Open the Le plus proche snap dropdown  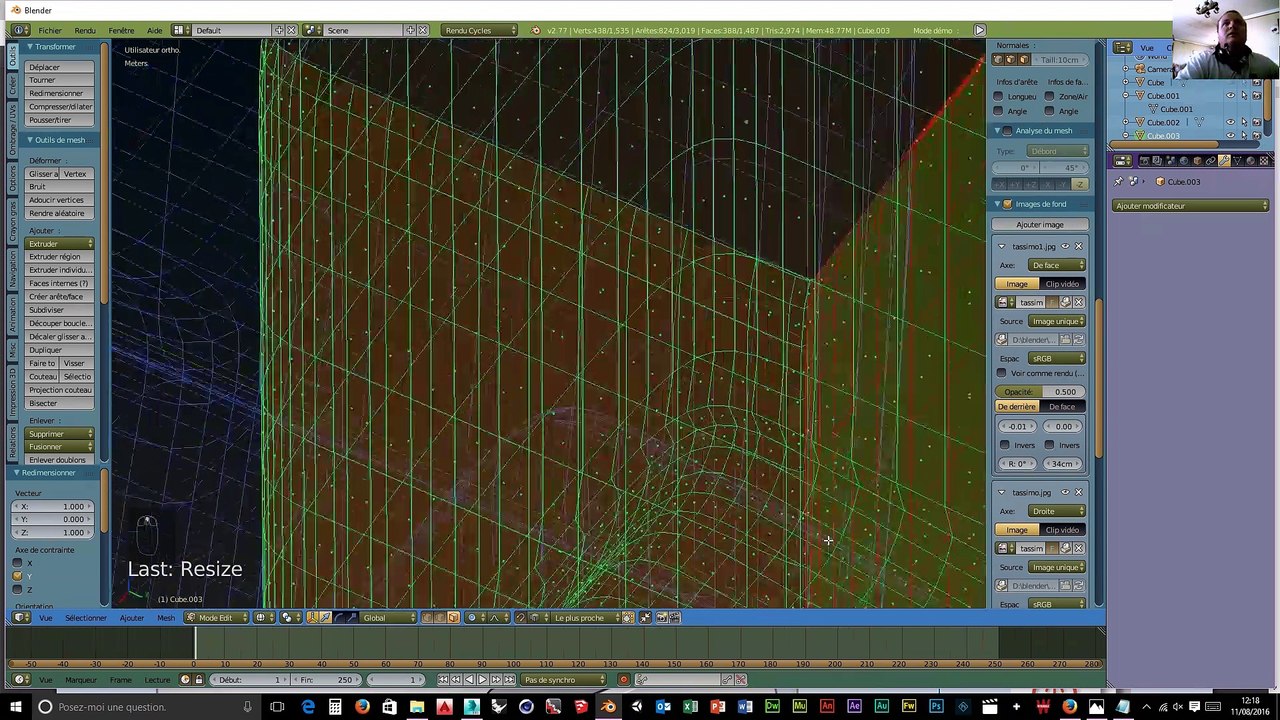(586, 617)
